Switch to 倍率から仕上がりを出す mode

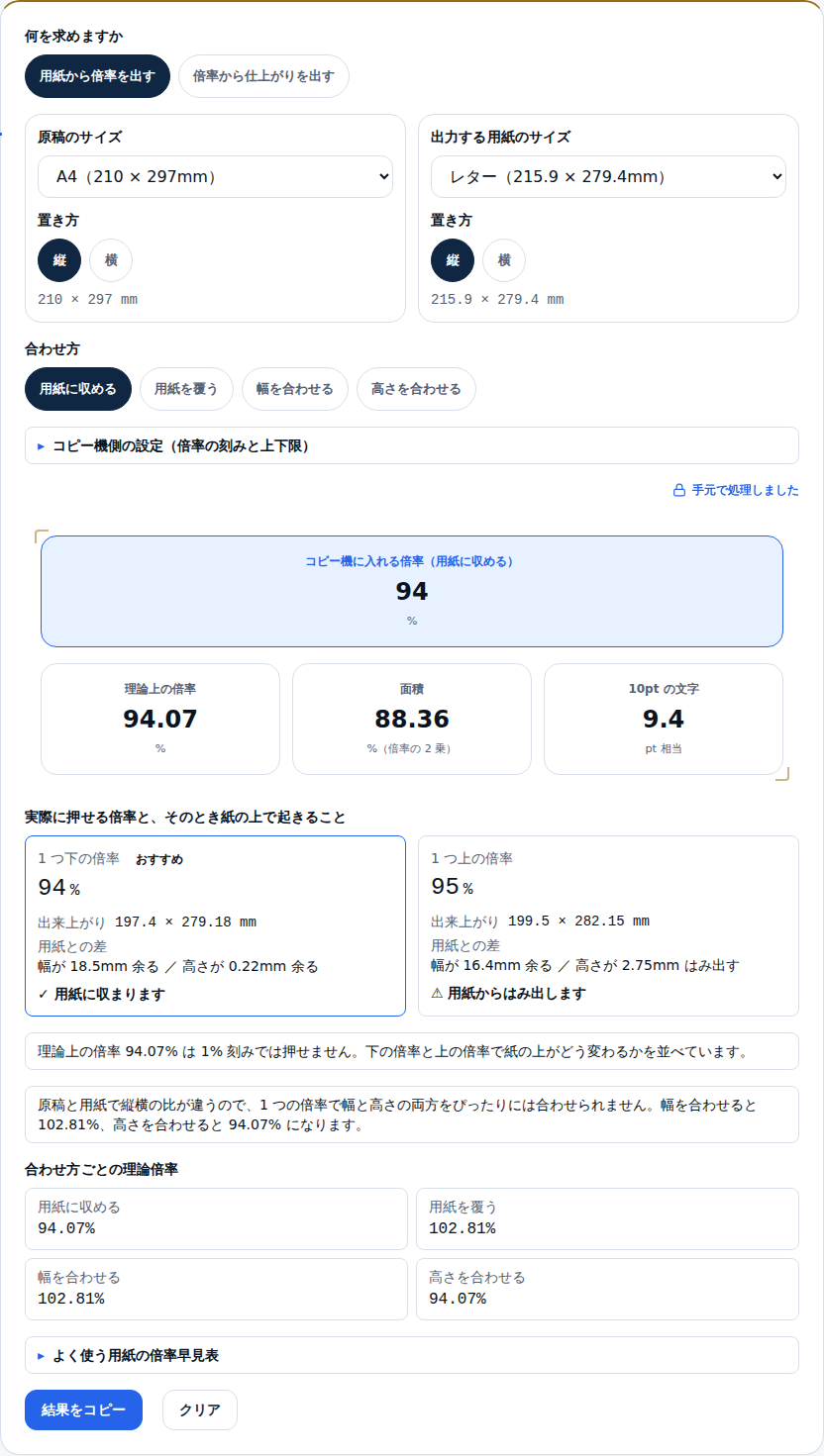(263, 76)
